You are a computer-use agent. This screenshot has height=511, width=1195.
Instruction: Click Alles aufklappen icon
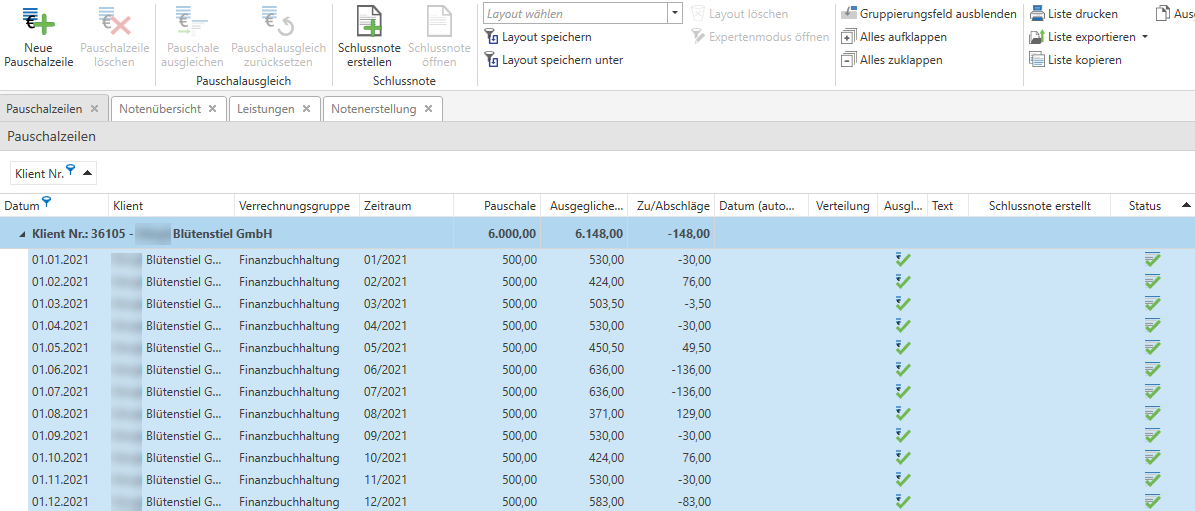(x=849, y=37)
